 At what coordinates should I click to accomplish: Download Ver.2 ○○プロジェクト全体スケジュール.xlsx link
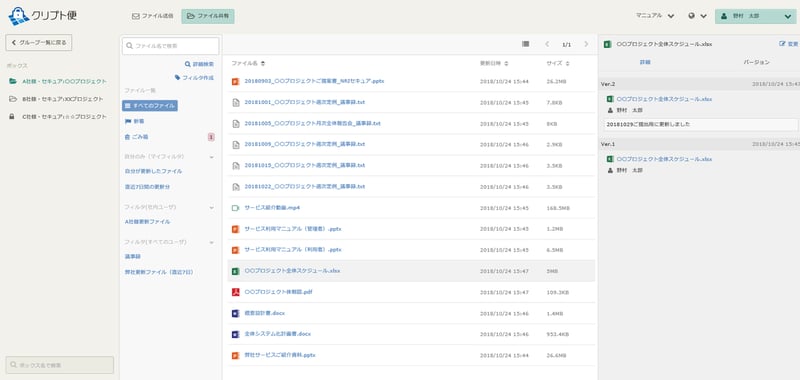click(664, 99)
